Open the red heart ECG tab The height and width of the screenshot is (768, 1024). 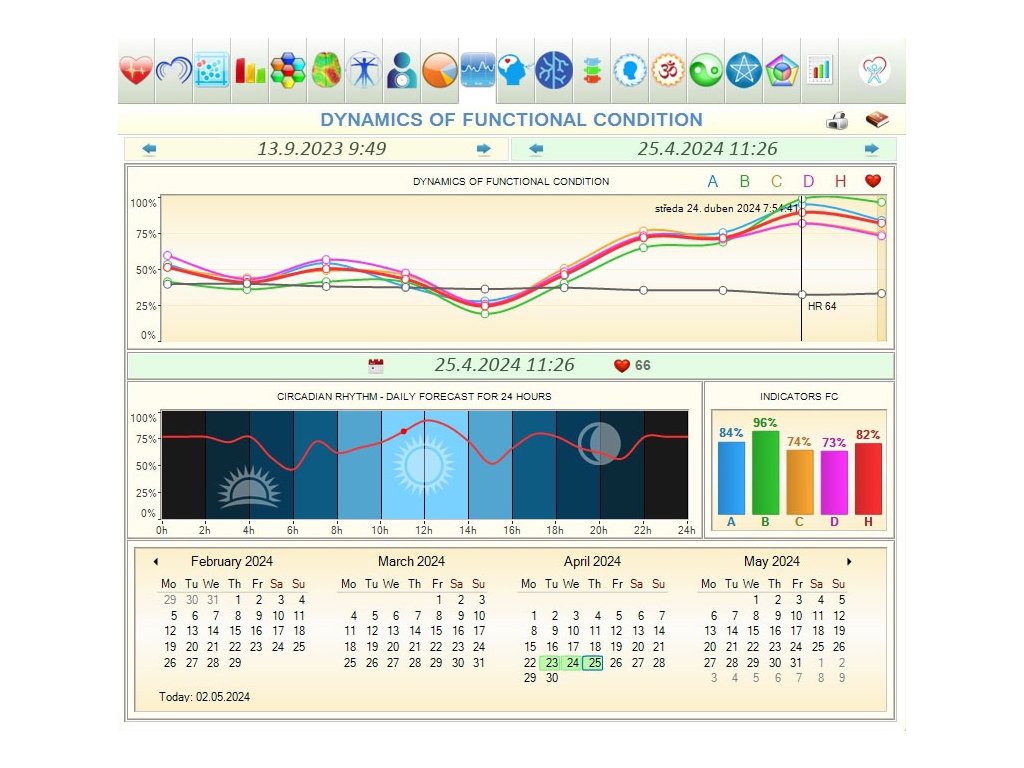136,70
